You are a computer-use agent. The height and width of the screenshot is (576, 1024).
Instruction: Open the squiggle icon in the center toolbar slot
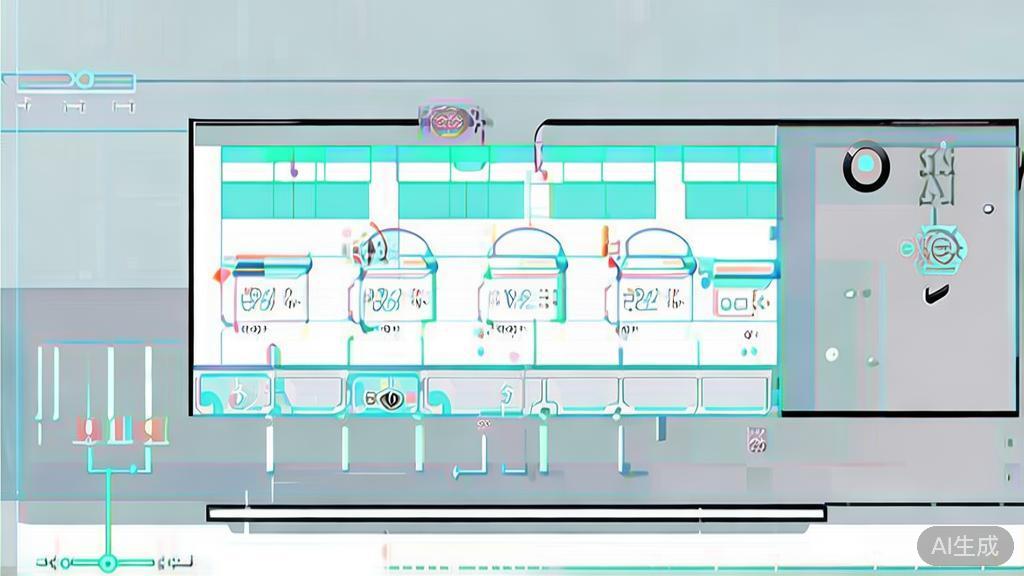coord(505,395)
